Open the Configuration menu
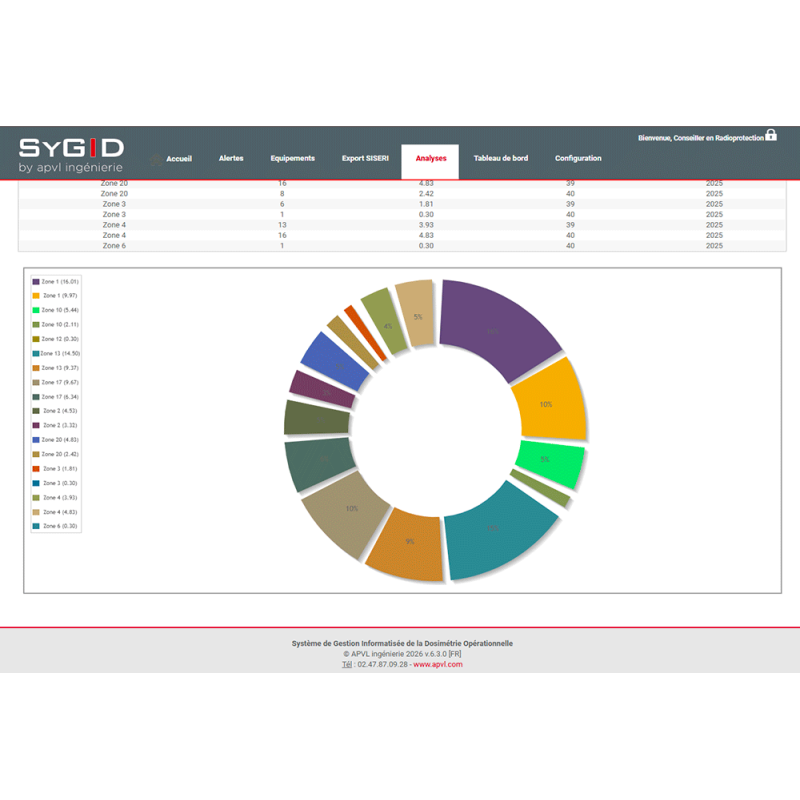The height and width of the screenshot is (800, 800). click(x=578, y=158)
